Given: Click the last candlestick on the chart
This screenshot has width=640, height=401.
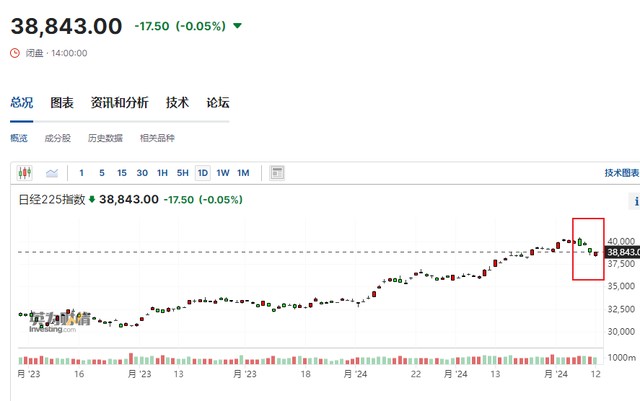Looking at the screenshot, I should pos(596,254).
